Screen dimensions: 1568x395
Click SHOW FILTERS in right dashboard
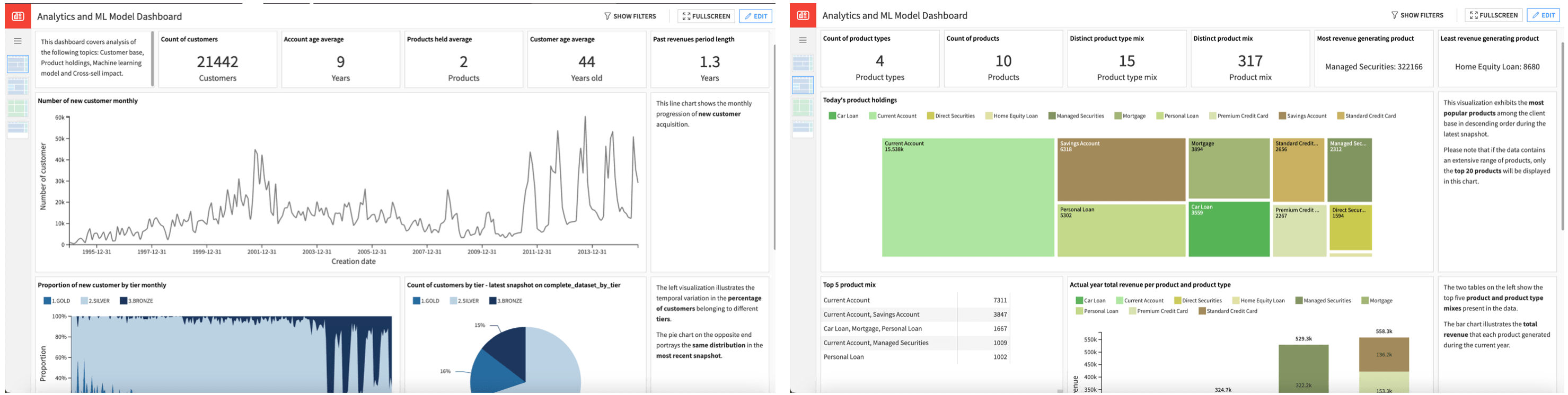[1417, 15]
